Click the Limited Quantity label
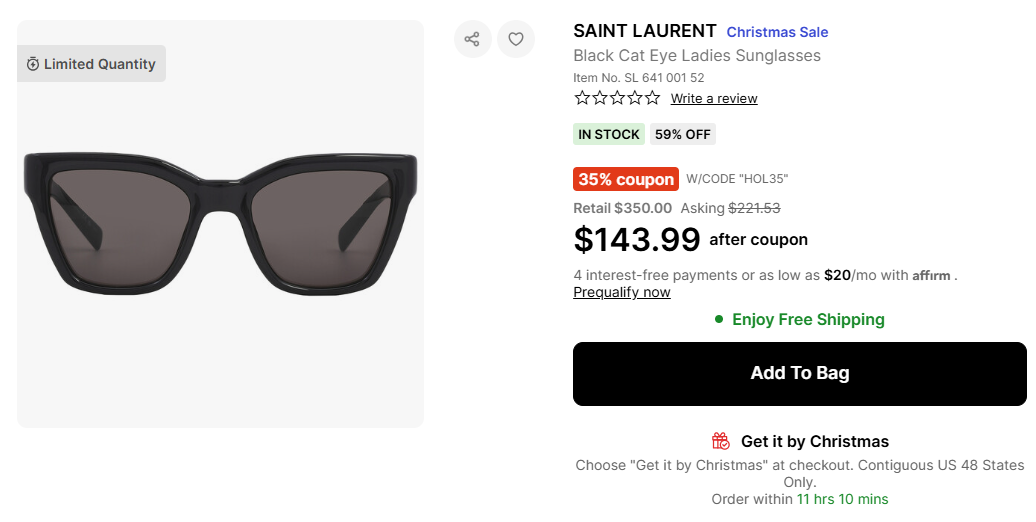The height and width of the screenshot is (522, 1036). tap(99, 64)
